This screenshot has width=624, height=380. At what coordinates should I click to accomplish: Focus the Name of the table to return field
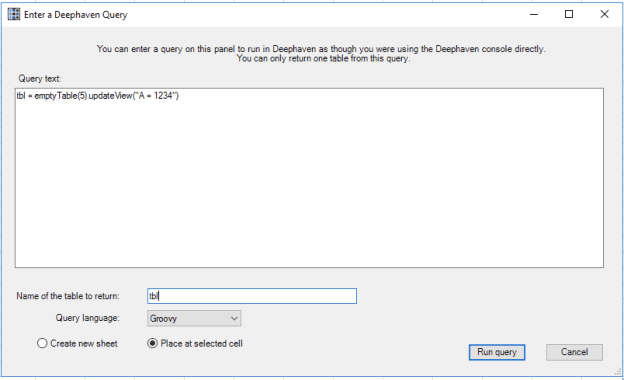(x=252, y=296)
